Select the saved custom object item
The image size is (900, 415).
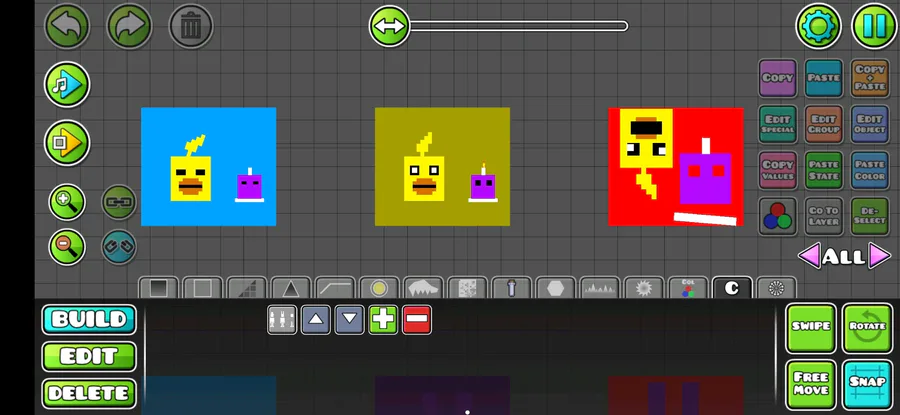click(x=282, y=320)
